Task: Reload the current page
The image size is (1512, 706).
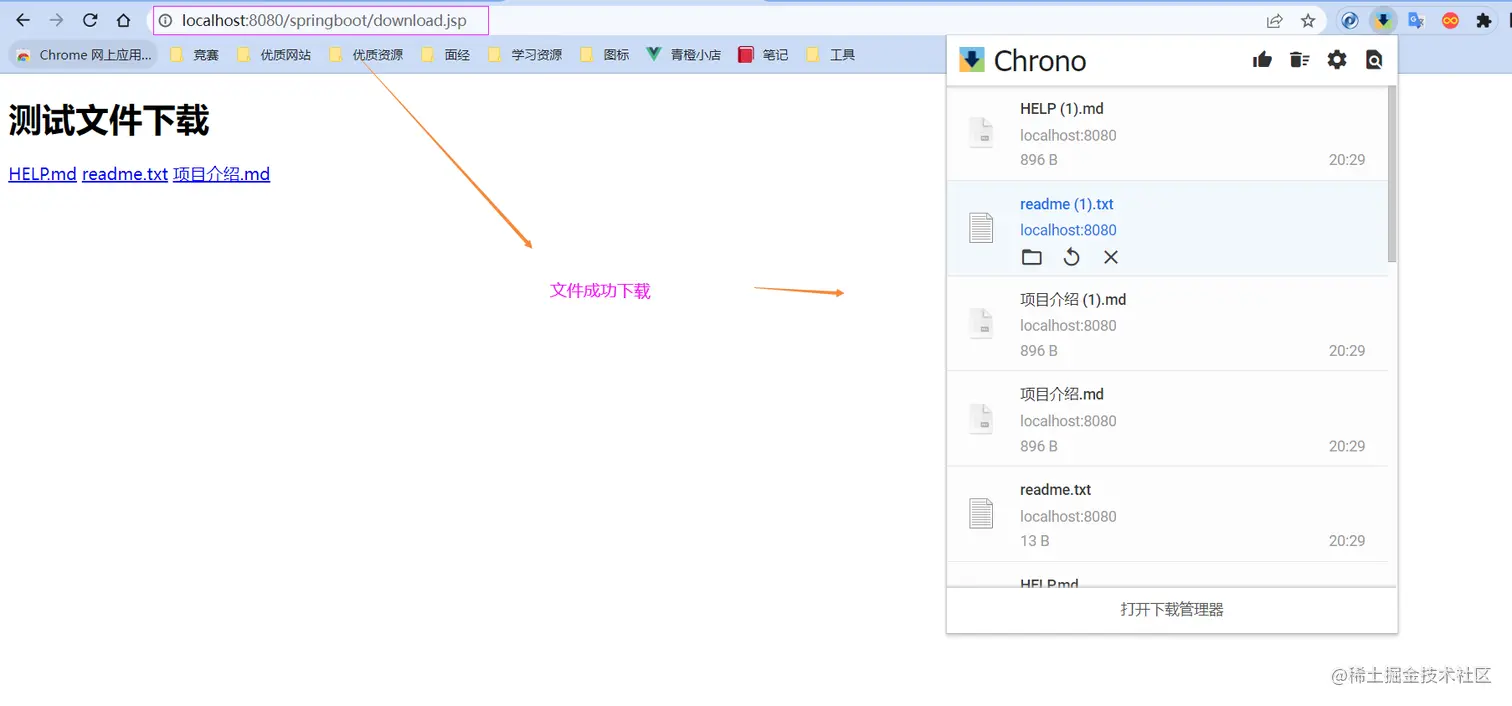Action: [x=90, y=20]
